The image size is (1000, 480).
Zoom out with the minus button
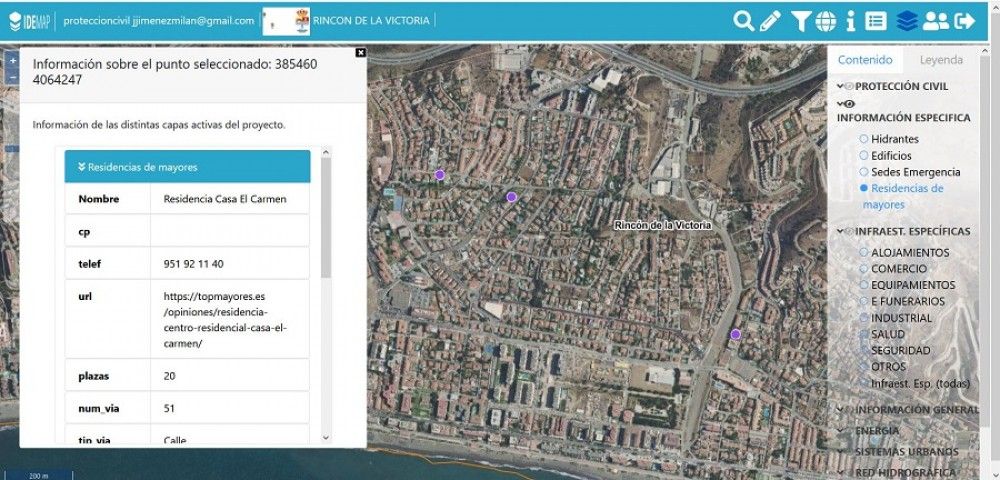pos(13,76)
